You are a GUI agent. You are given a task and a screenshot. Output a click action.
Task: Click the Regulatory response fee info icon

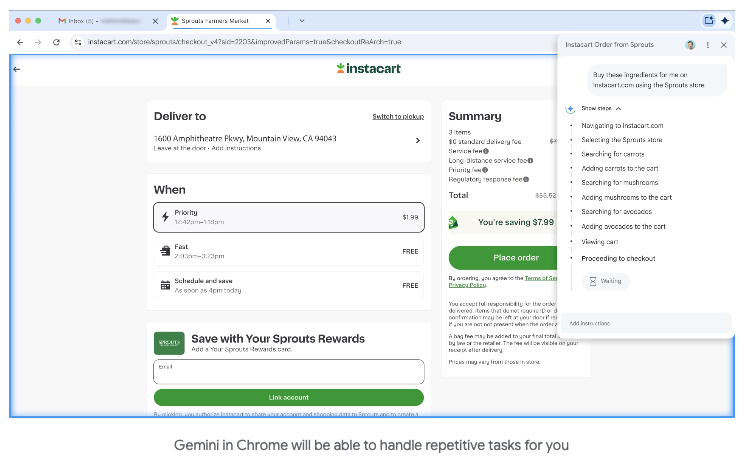[x=527, y=179]
